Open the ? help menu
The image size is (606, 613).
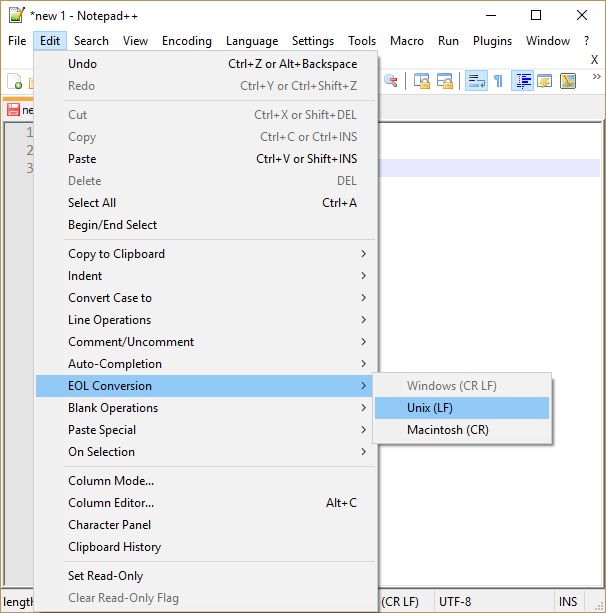[x=586, y=41]
